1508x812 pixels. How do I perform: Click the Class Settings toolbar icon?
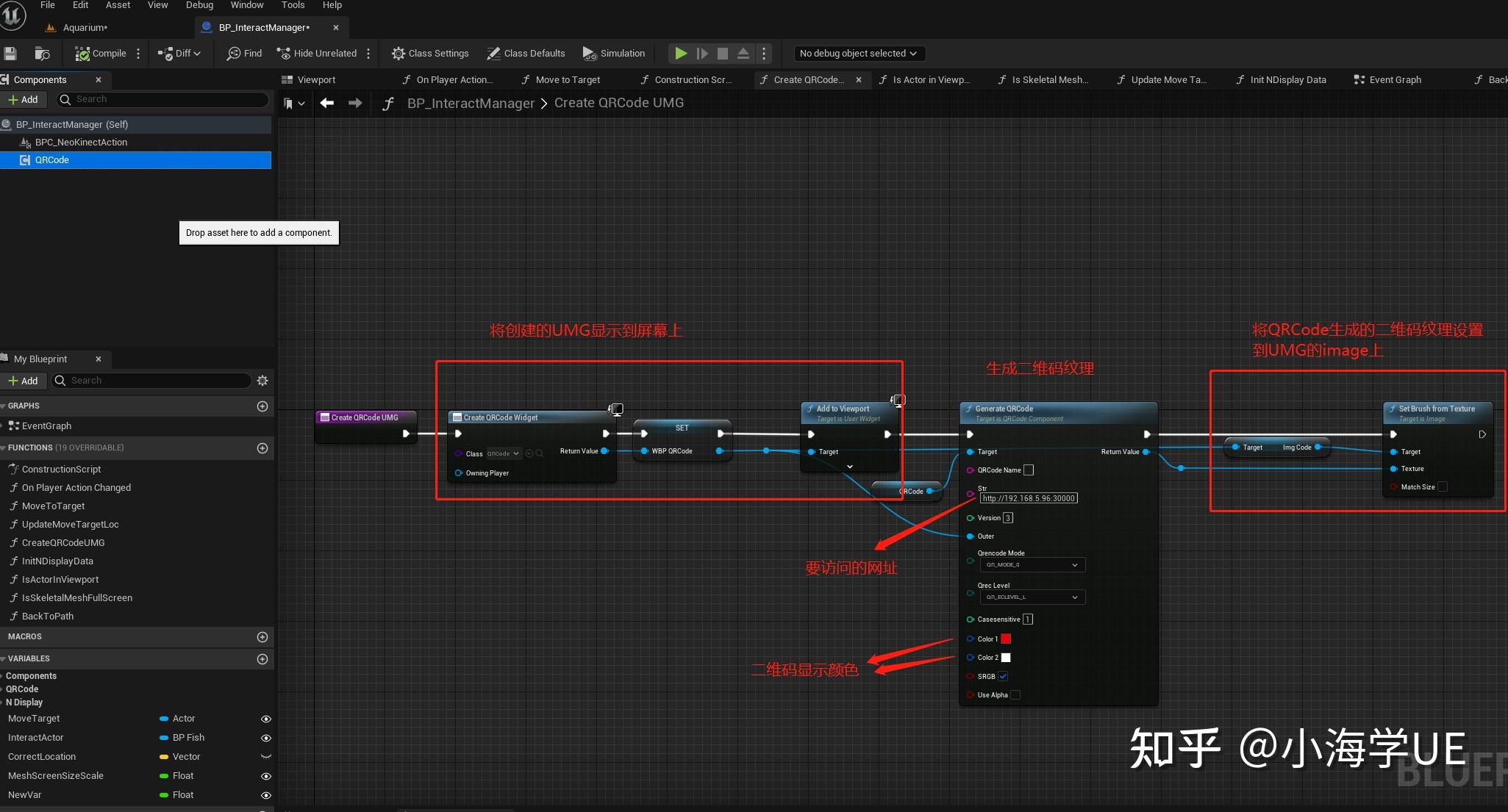tap(399, 54)
